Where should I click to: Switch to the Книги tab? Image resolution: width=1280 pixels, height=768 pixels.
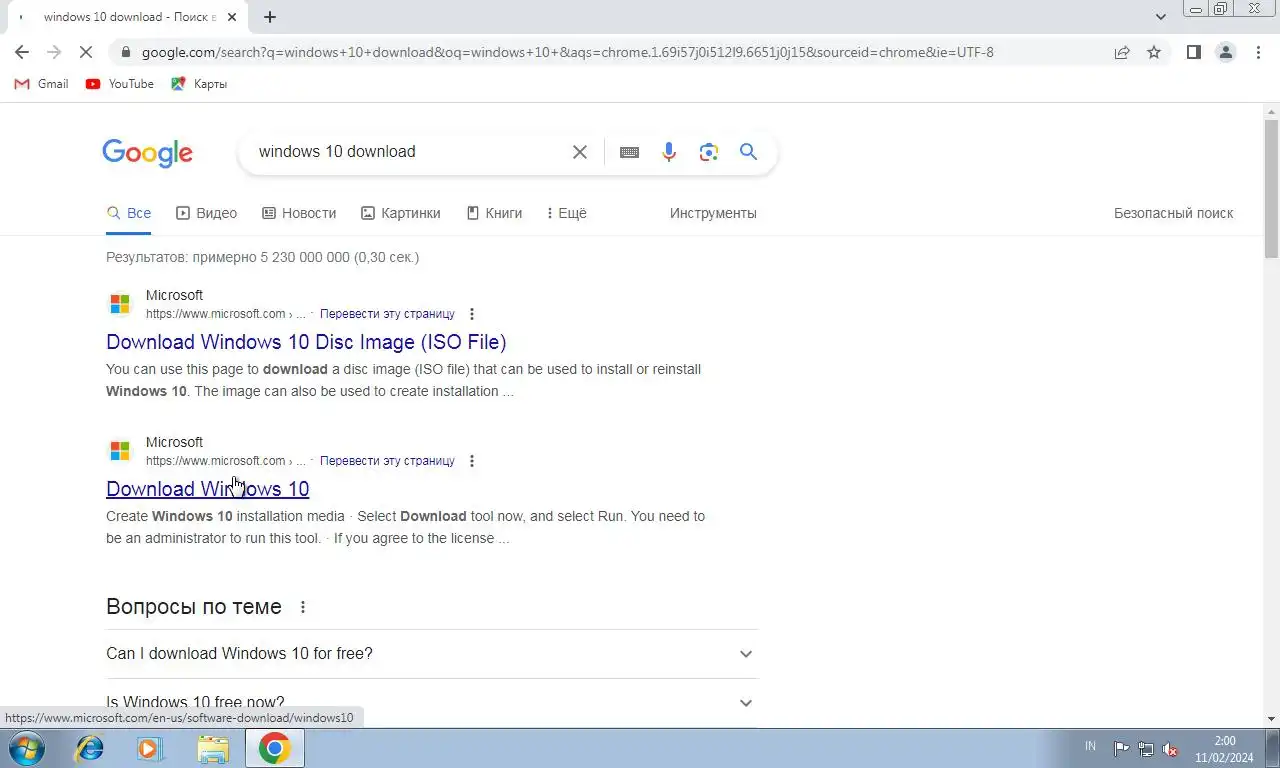494,213
